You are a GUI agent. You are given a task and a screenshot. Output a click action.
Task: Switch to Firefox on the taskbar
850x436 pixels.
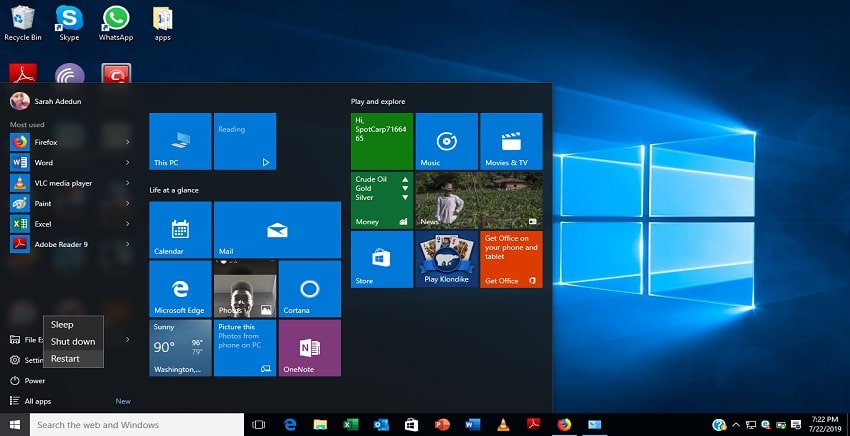click(564, 425)
